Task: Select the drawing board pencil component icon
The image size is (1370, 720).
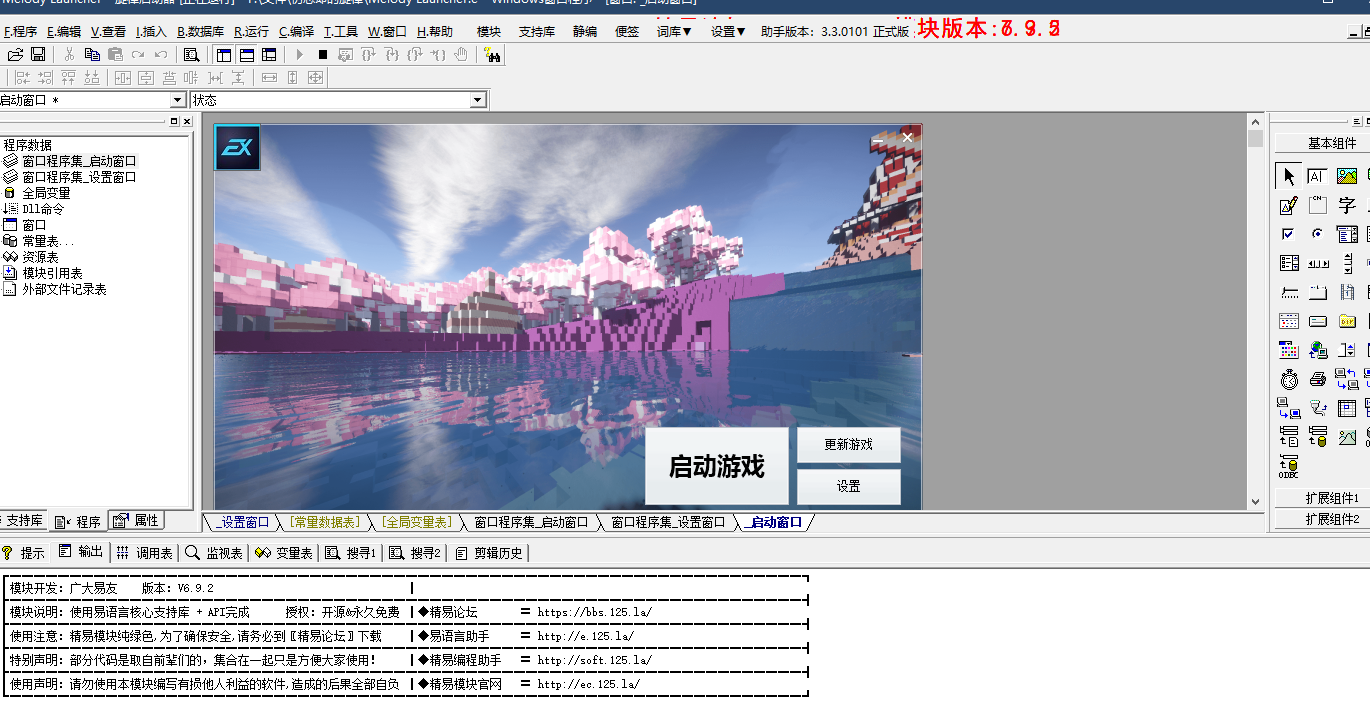Action: [x=1288, y=205]
